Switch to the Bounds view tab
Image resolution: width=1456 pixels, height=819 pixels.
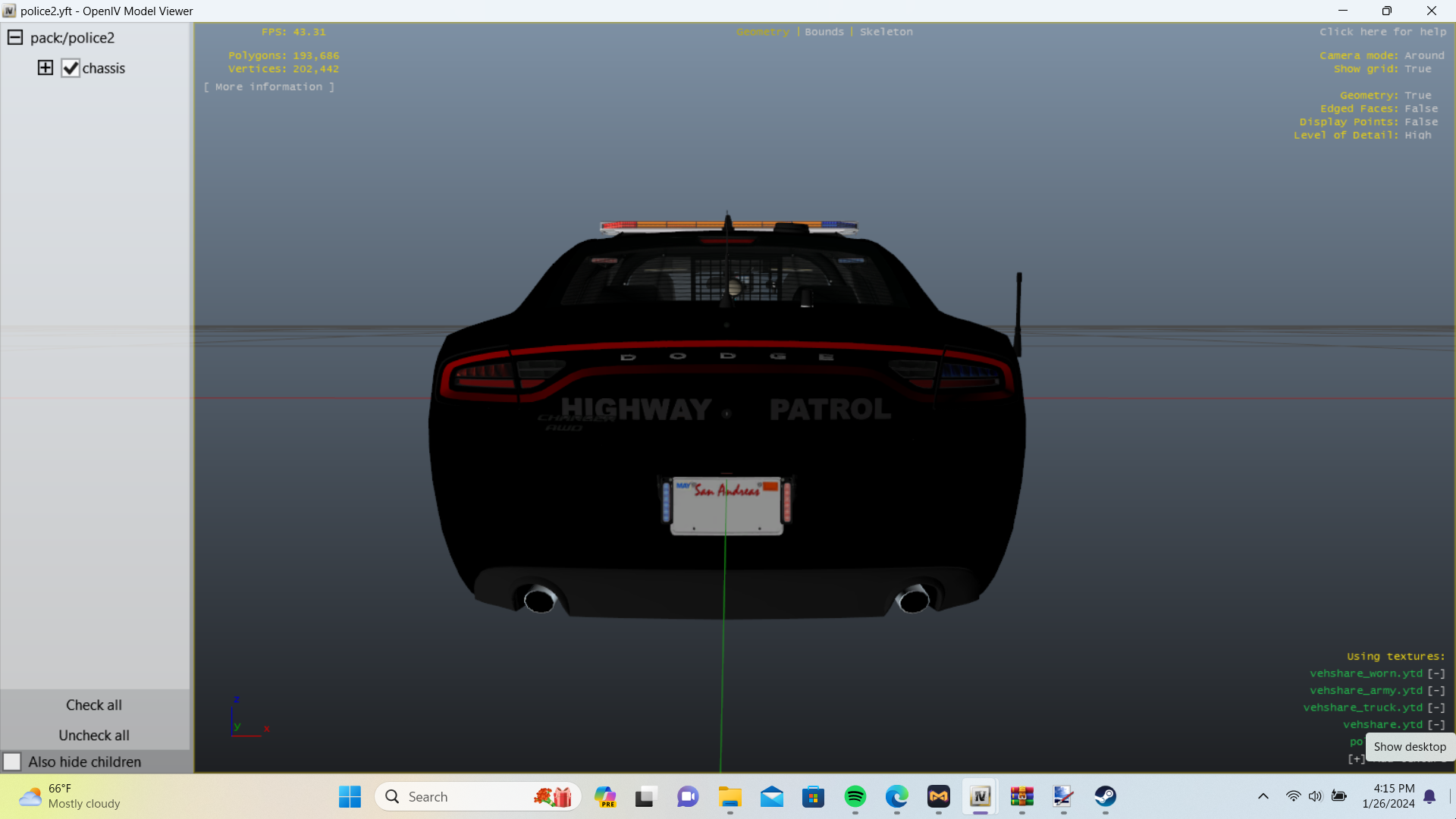[x=824, y=32]
